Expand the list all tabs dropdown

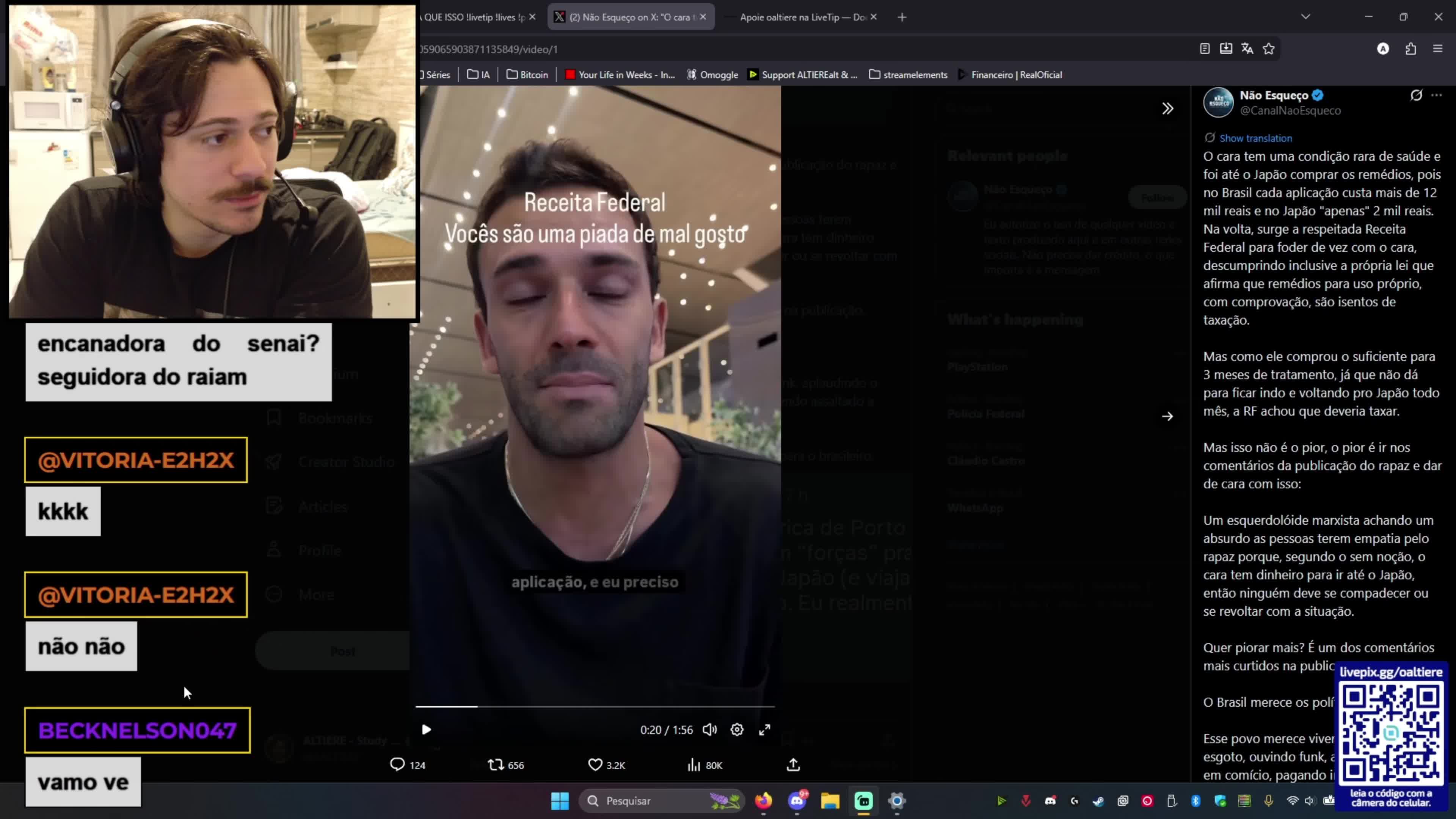tap(1305, 17)
